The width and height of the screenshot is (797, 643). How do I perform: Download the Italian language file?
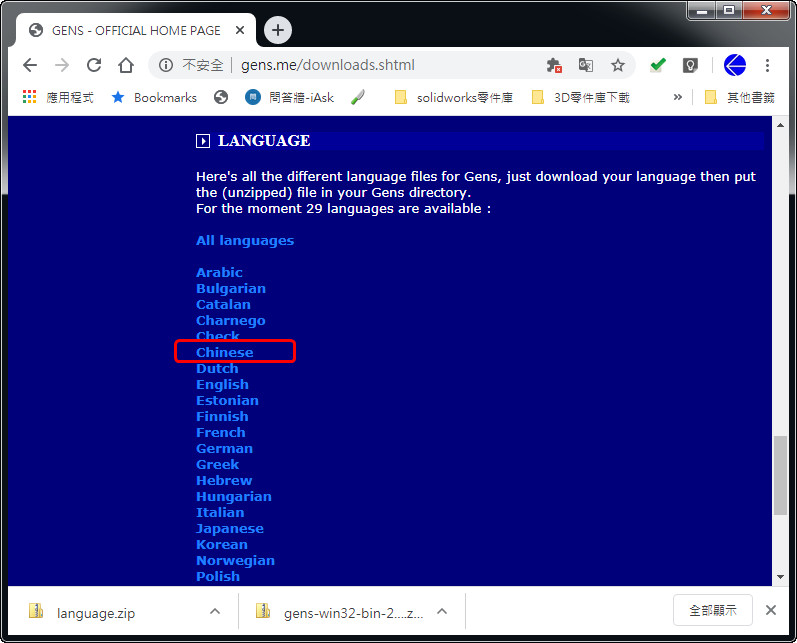(x=220, y=512)
